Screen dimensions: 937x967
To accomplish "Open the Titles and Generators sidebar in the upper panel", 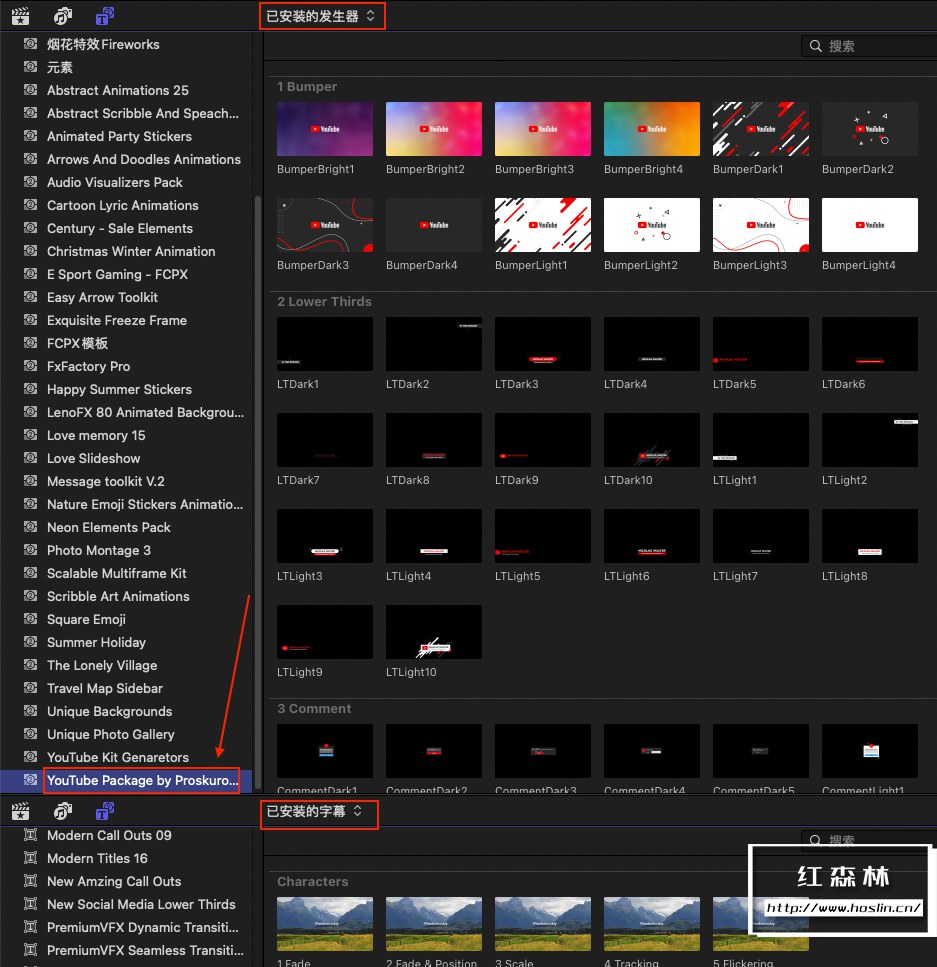I will click(105, 16).
